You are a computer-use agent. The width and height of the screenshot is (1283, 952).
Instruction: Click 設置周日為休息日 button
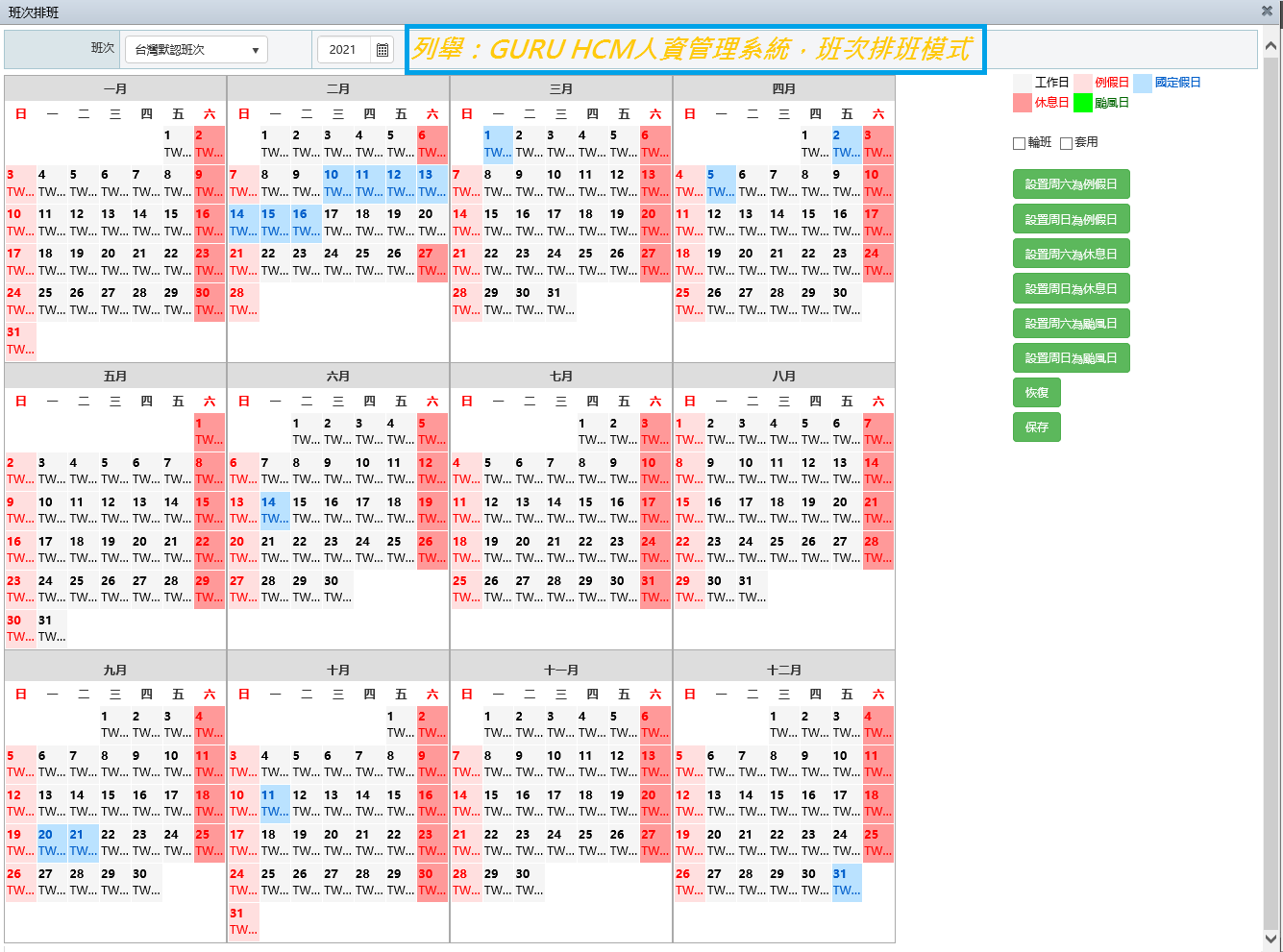point(1072,288)
